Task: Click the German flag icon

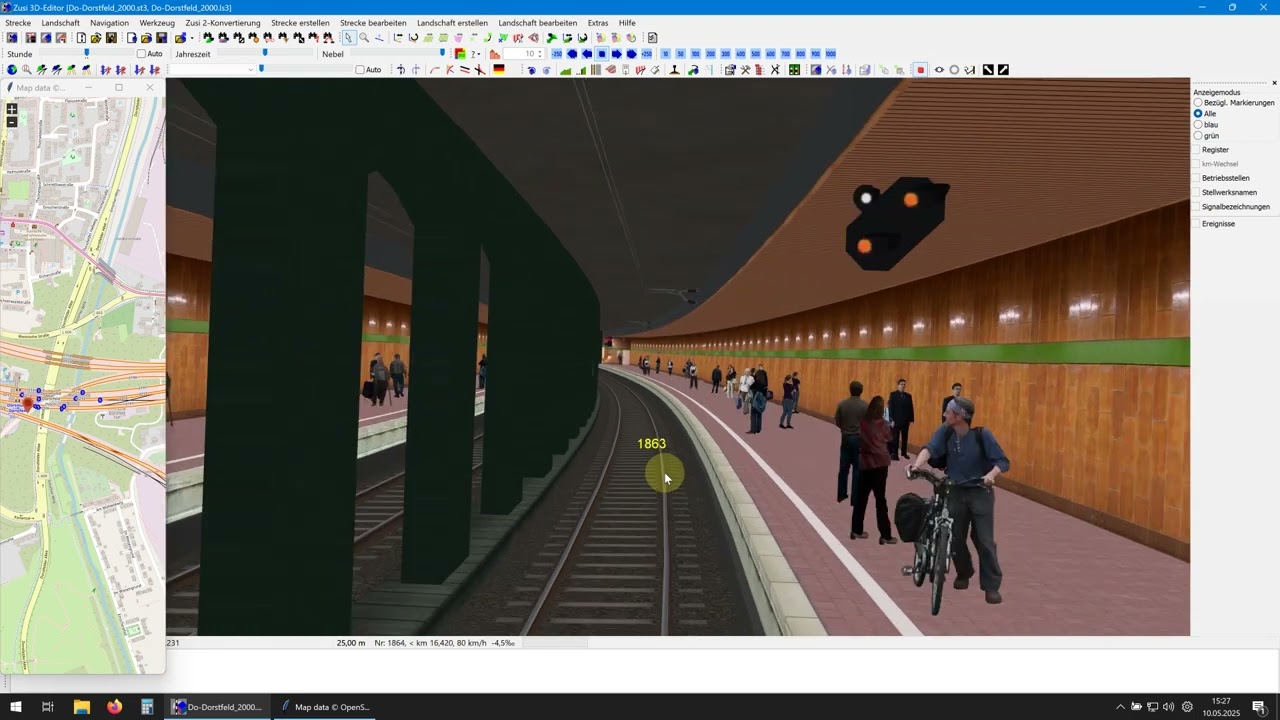Action: (499, 70)
